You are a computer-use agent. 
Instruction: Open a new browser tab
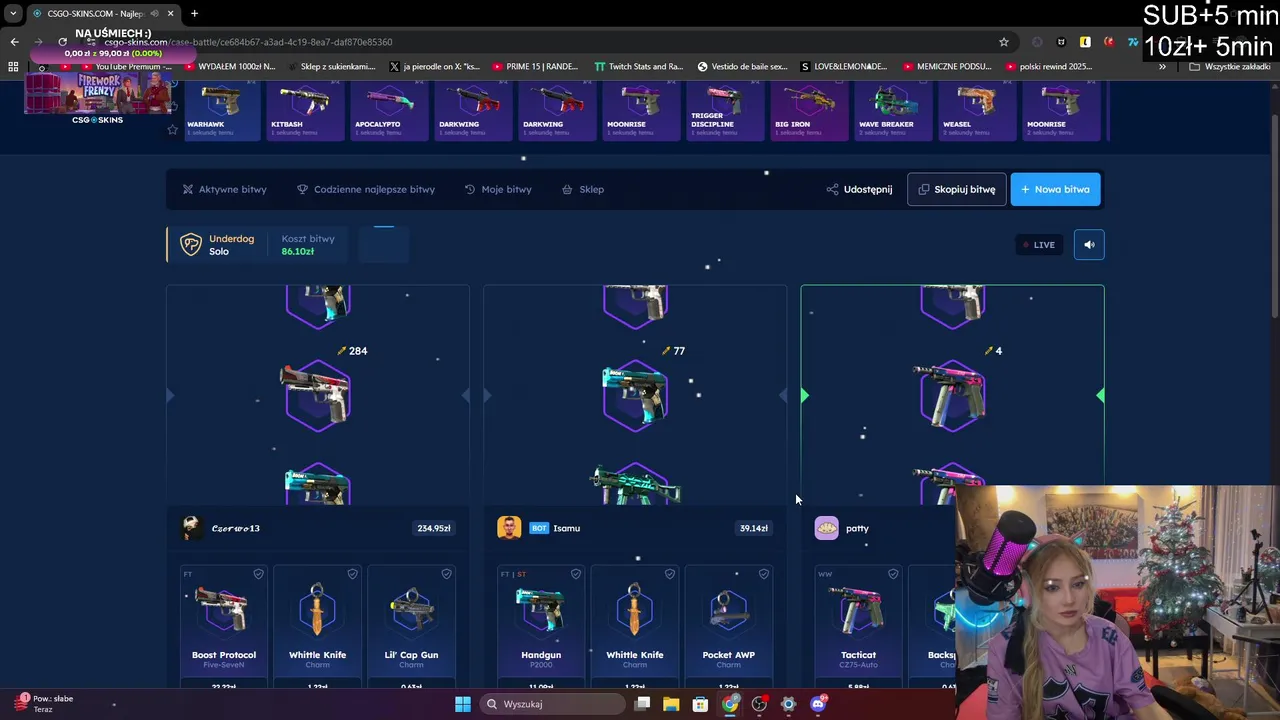(194, 13)
